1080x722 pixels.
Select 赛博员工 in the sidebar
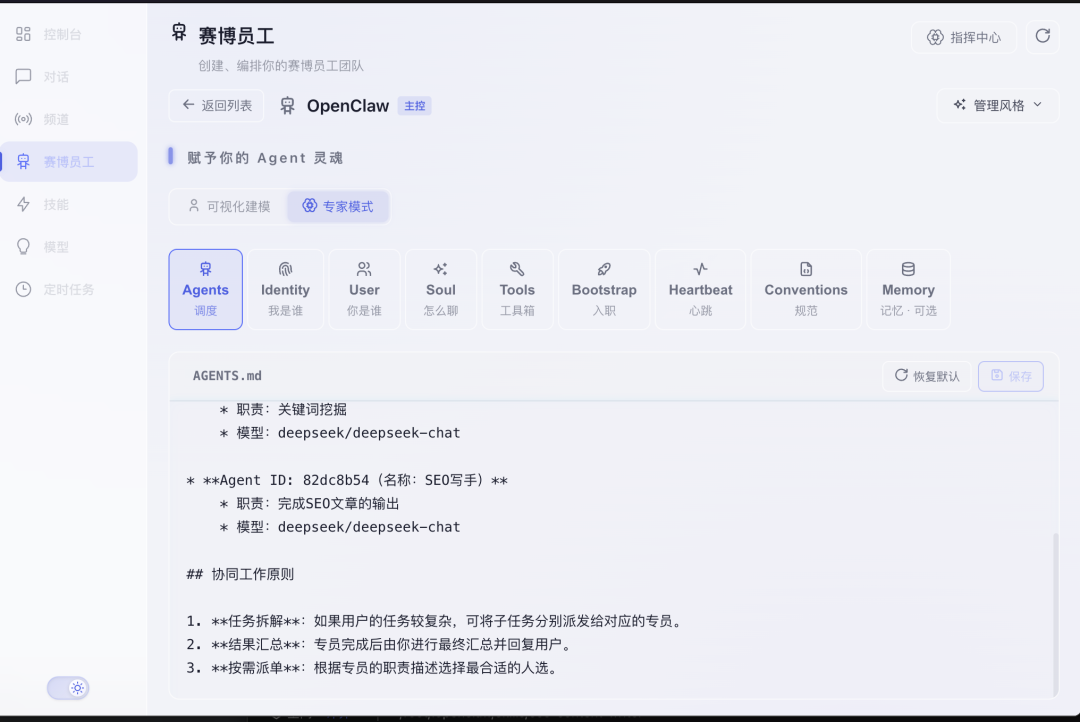click(x=69, y=162)
